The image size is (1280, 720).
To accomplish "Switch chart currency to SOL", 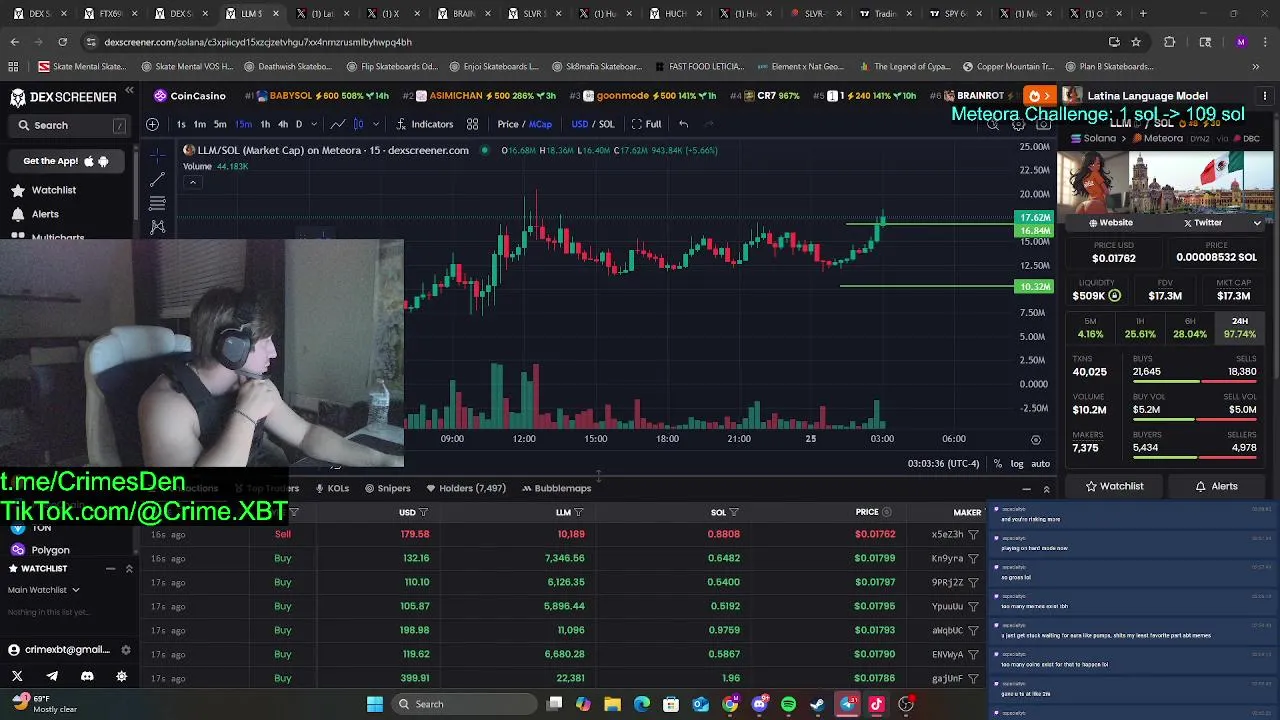I will click(x=606, y=124).
